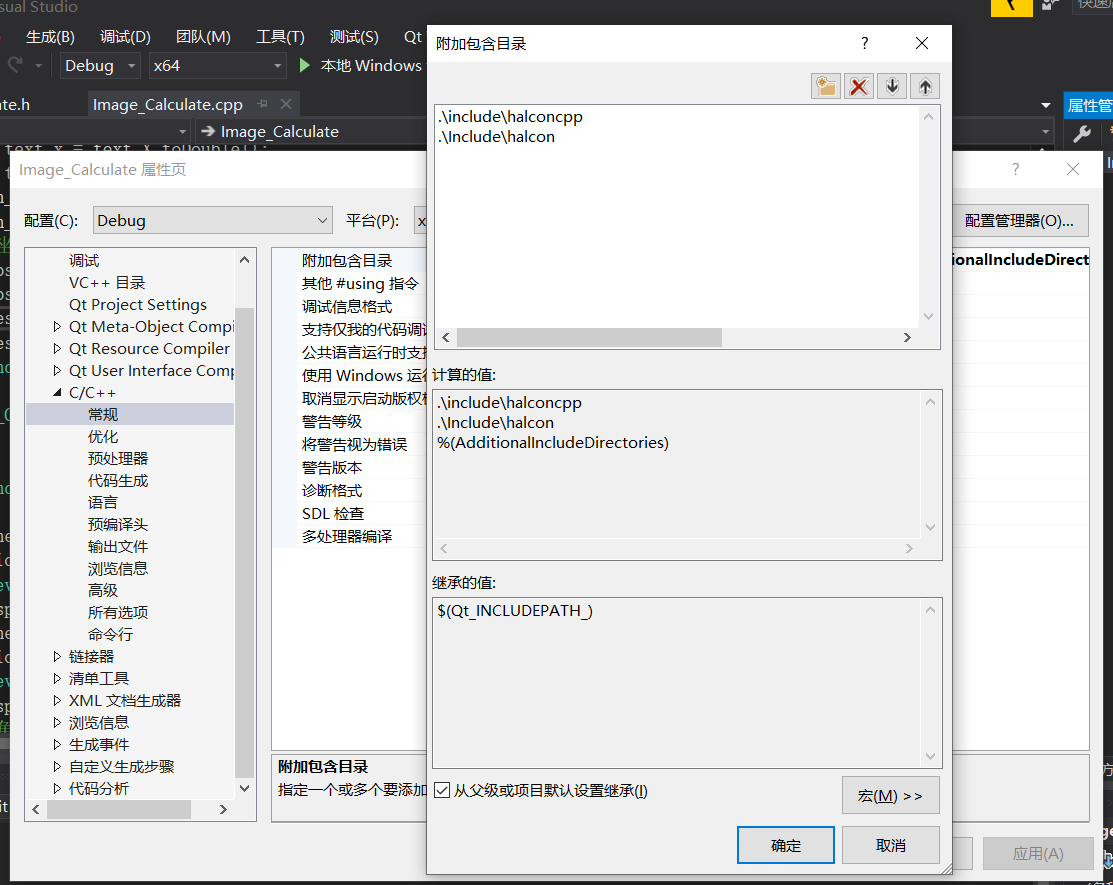The height and width of the screenshot is (885, 1113).
Task: Switch to the Image_Calculate.cpp tab
Action: point(168,103)
